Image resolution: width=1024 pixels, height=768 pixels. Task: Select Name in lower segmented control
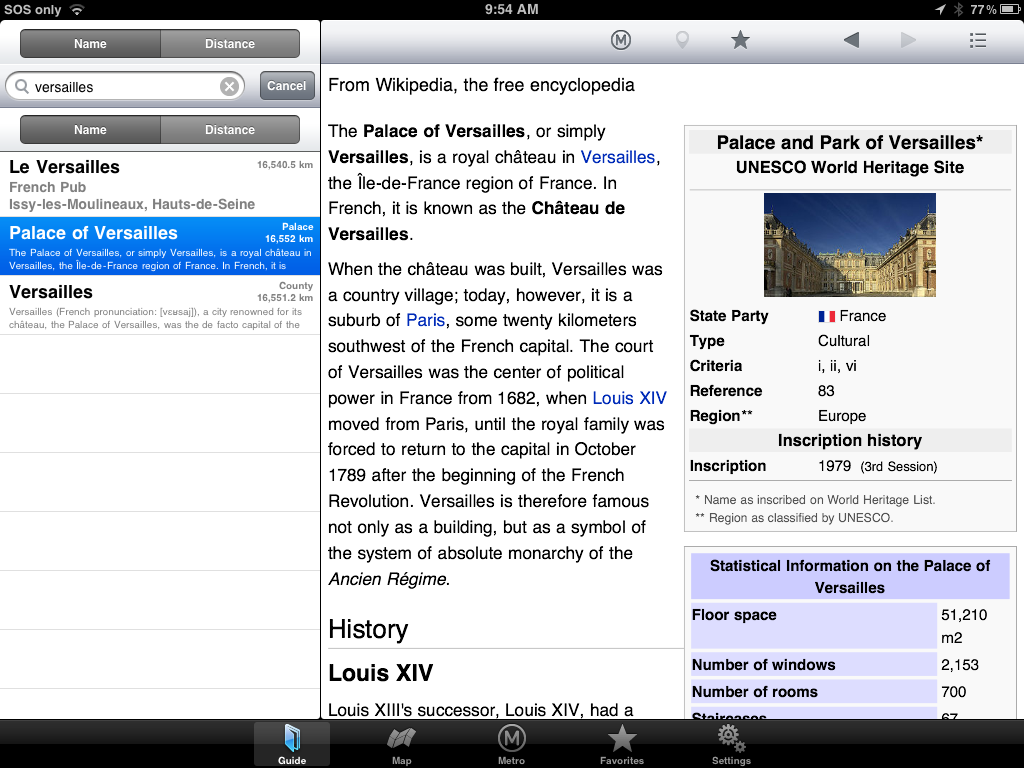(90, 129)
